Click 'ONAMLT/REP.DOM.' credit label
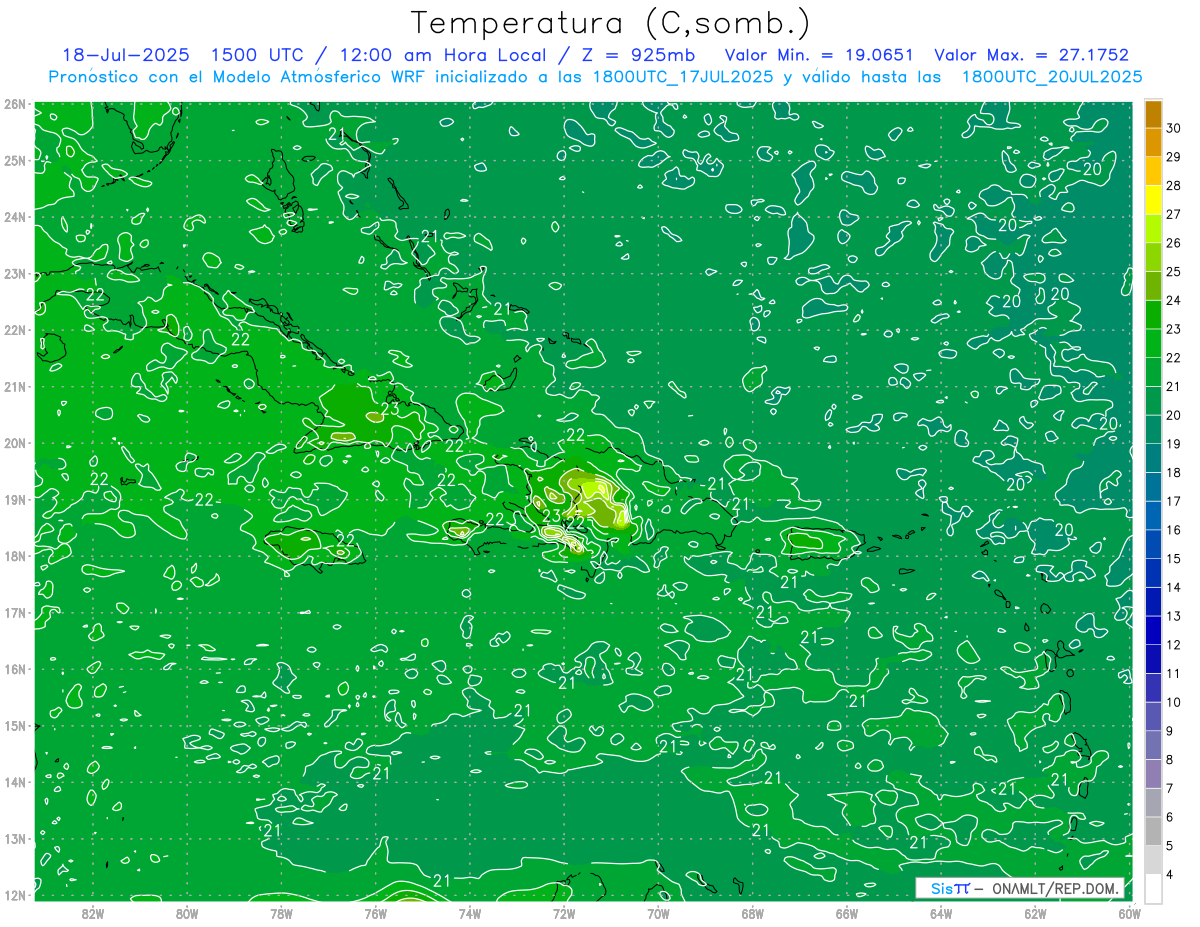 point(1056,888)
